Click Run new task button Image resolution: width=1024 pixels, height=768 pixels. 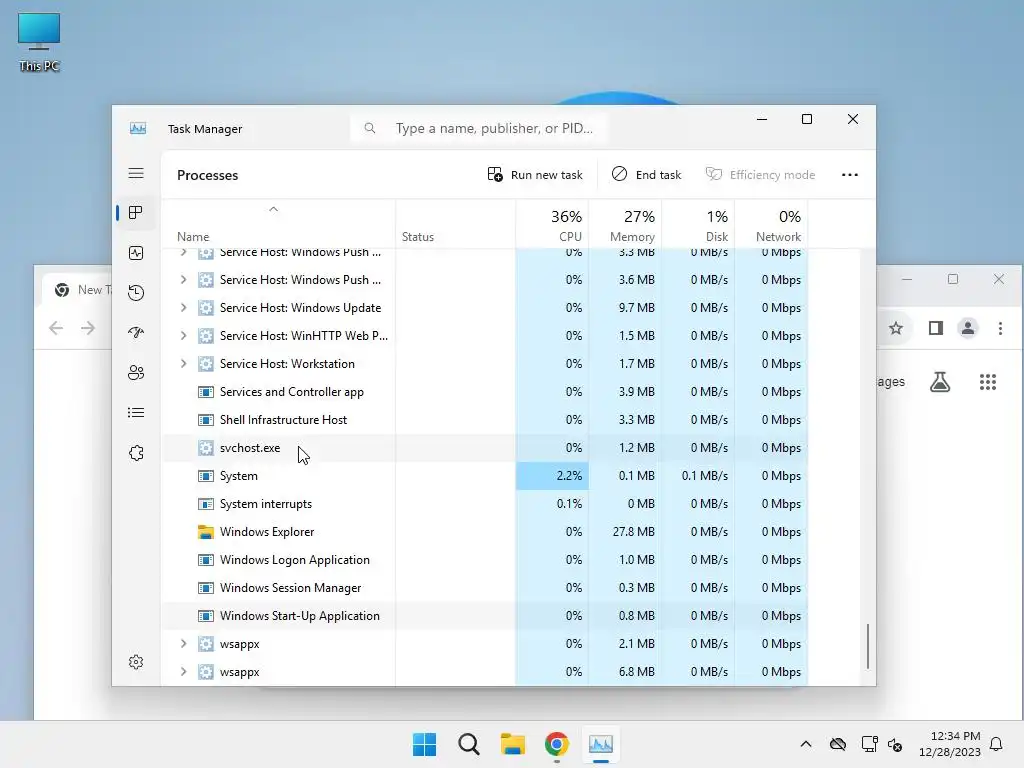535,175
